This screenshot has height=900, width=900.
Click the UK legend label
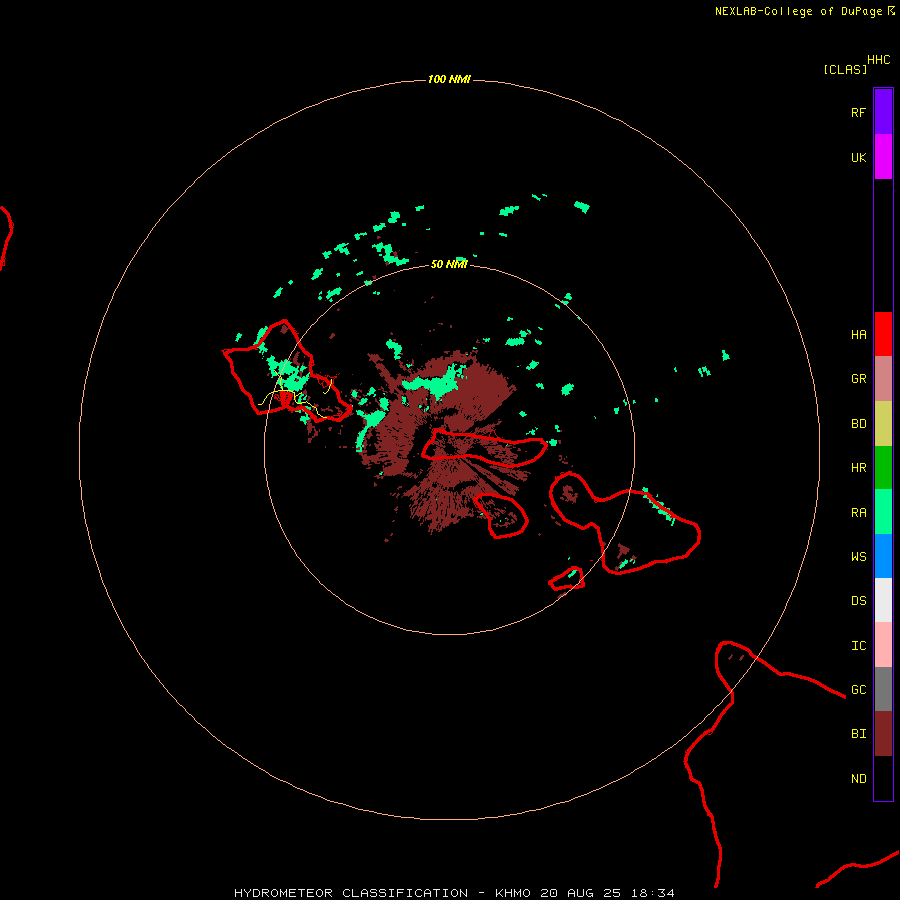tap(858, 157)
